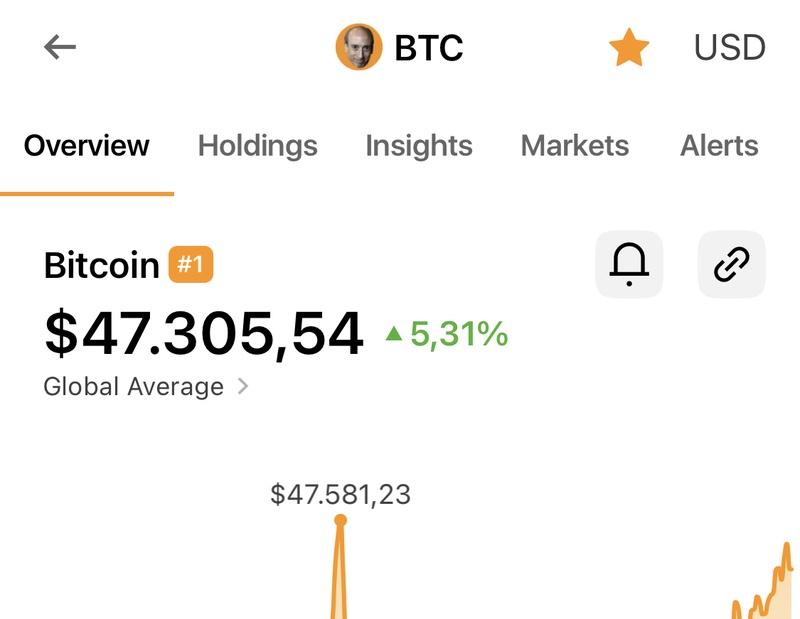
Task: Click the $47.305,54 current price
Action: 203,334
